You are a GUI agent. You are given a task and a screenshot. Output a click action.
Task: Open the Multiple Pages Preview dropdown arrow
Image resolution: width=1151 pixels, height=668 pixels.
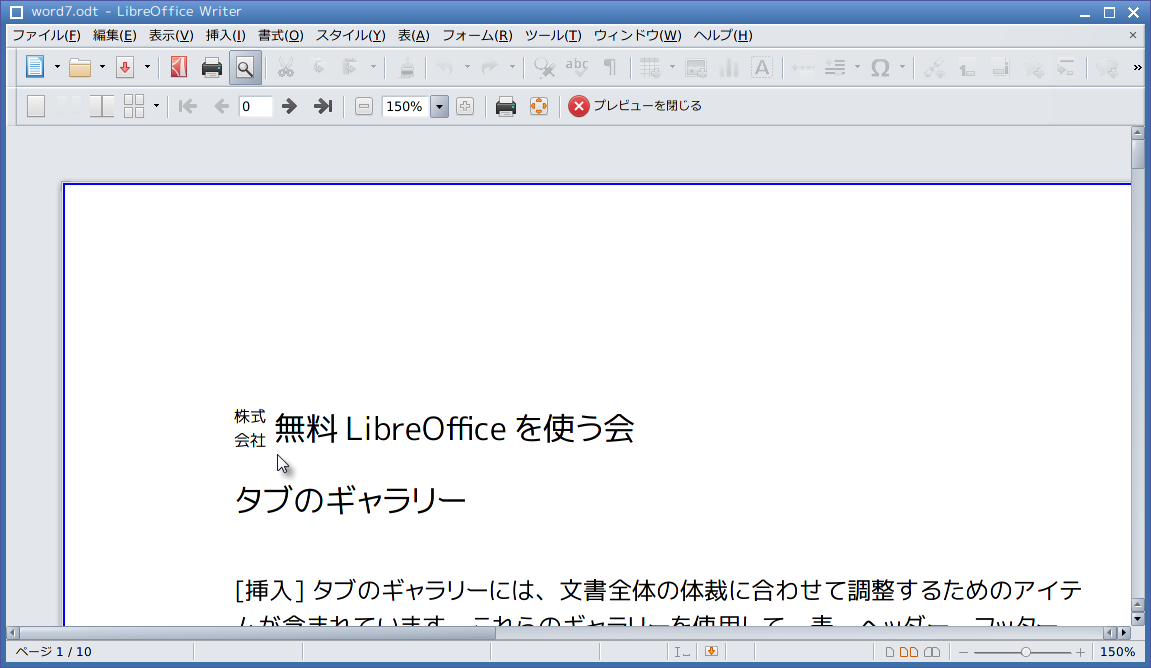(x=156, y=106)
